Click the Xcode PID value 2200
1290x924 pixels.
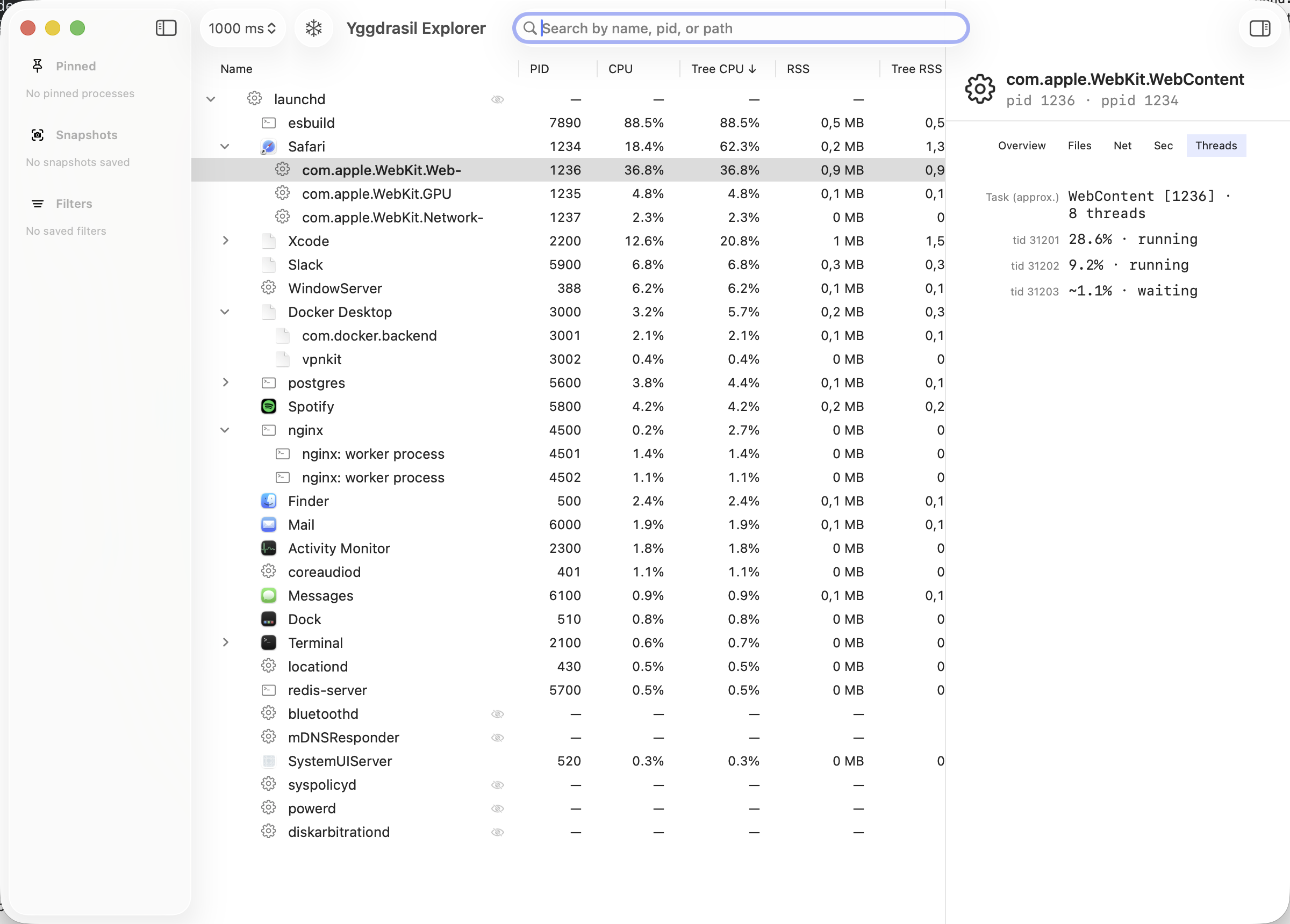pos(565,241)
